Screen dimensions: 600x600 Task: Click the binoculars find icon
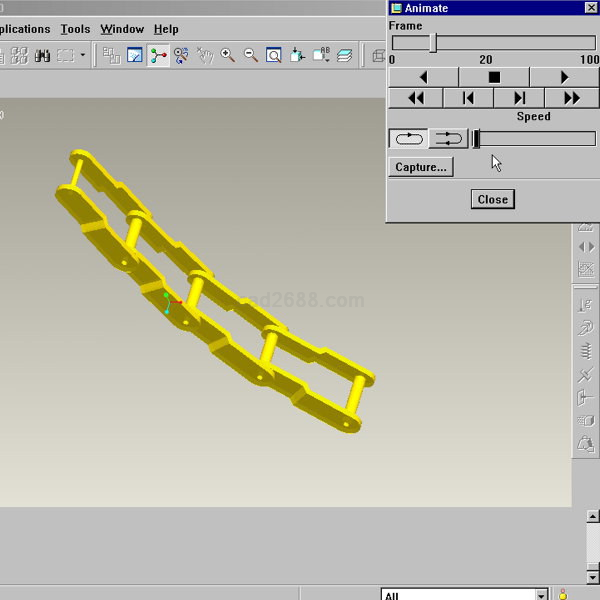click(x=44, y=56)
